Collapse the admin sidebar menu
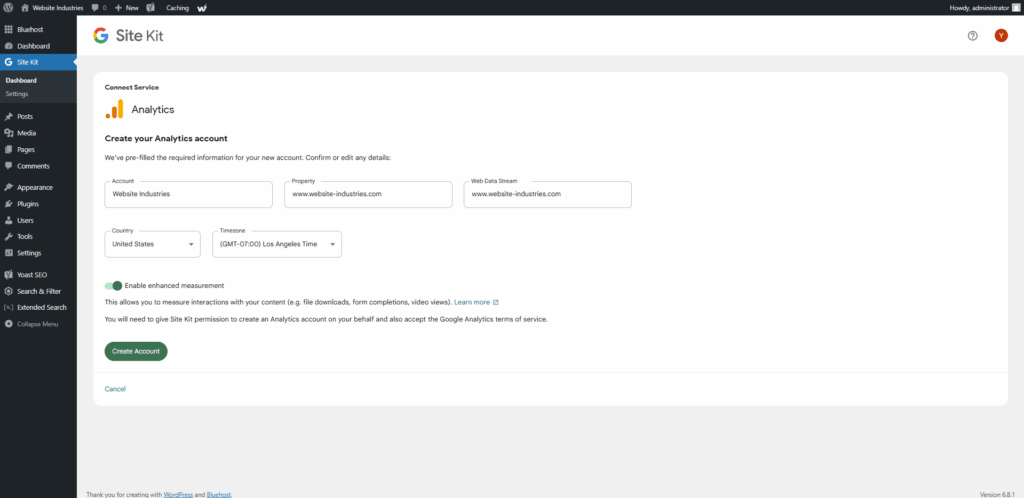Screen dimensions: 1024x498 click(37, 324)
